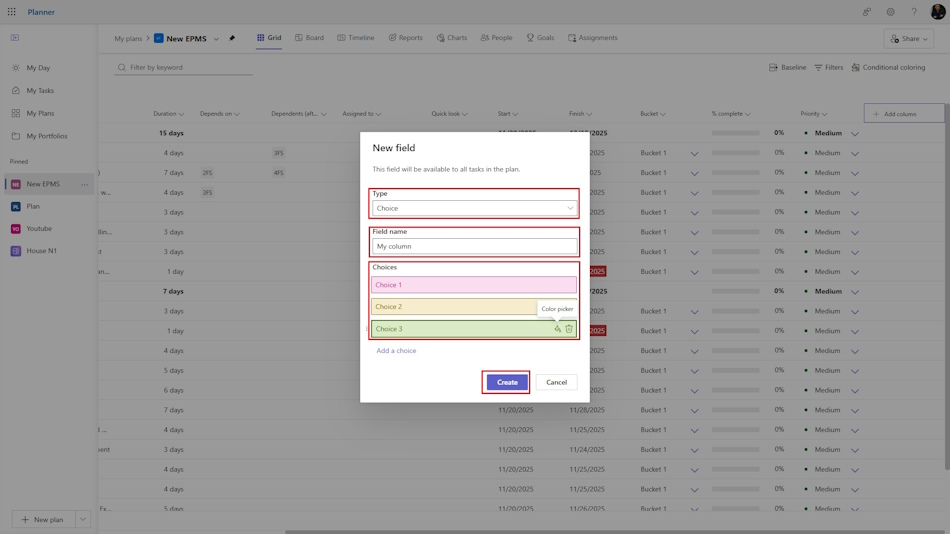Open the help question mark icon

[914, 12]
